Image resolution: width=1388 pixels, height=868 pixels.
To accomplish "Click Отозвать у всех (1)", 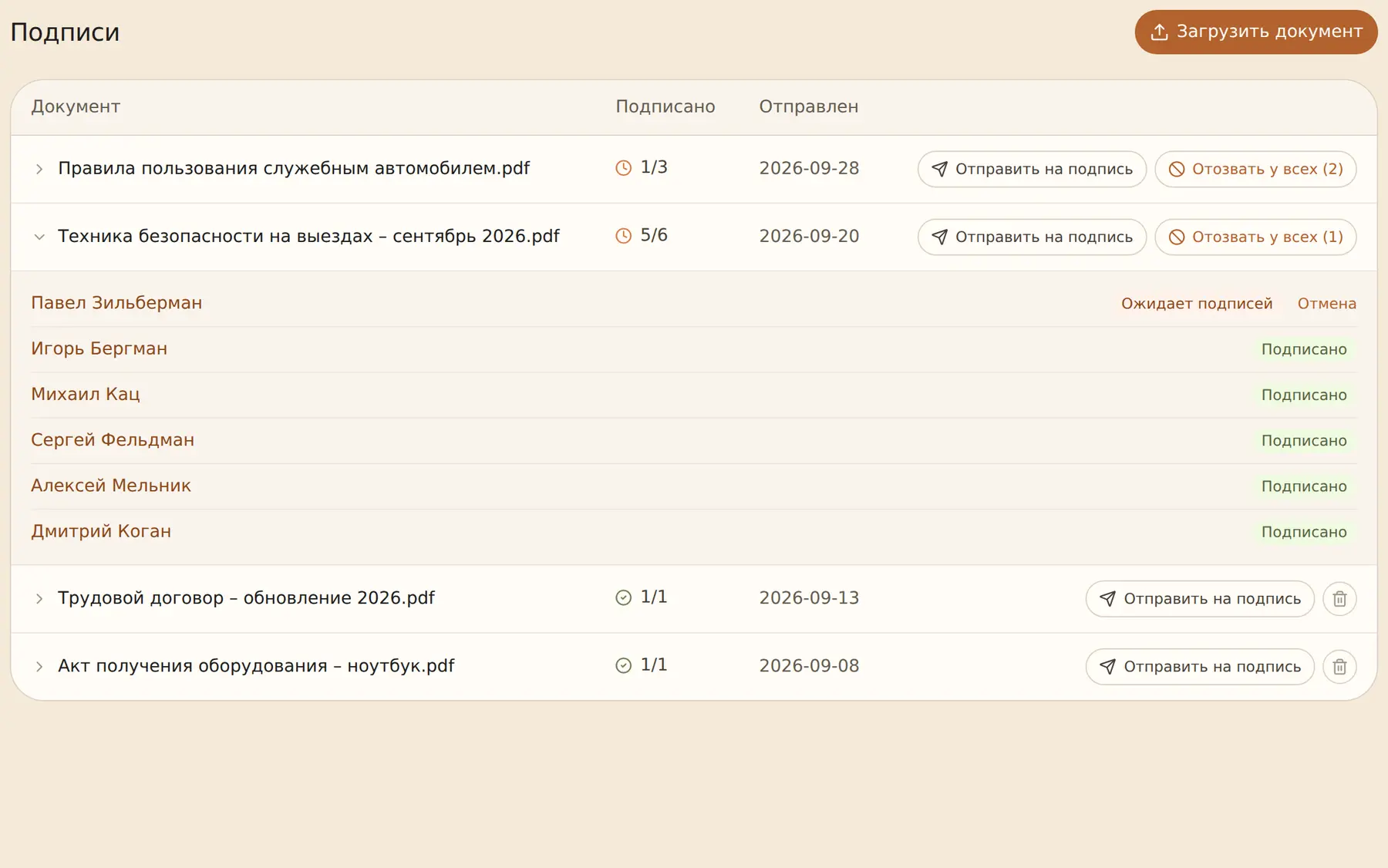I will point(1255,237).
